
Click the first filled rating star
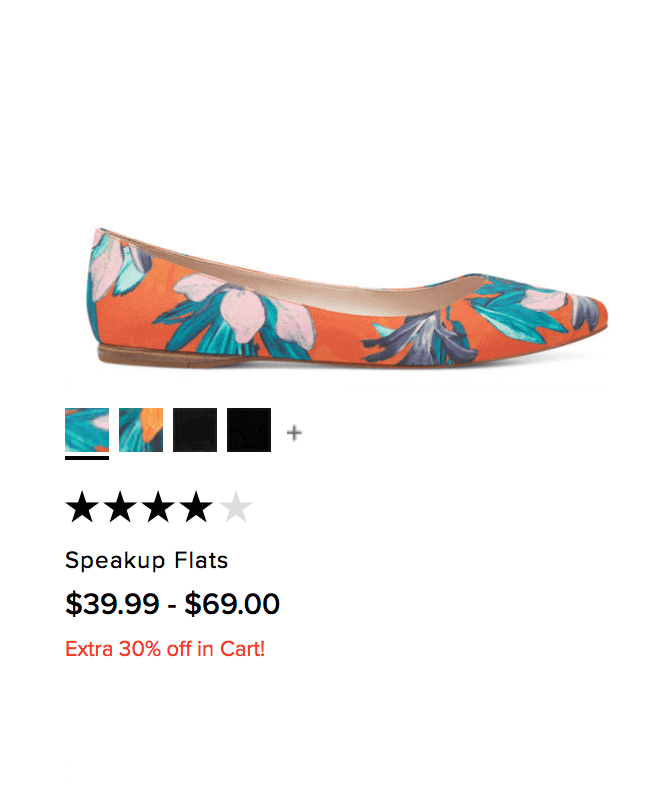pyautogui.click(x=82, y=507)
